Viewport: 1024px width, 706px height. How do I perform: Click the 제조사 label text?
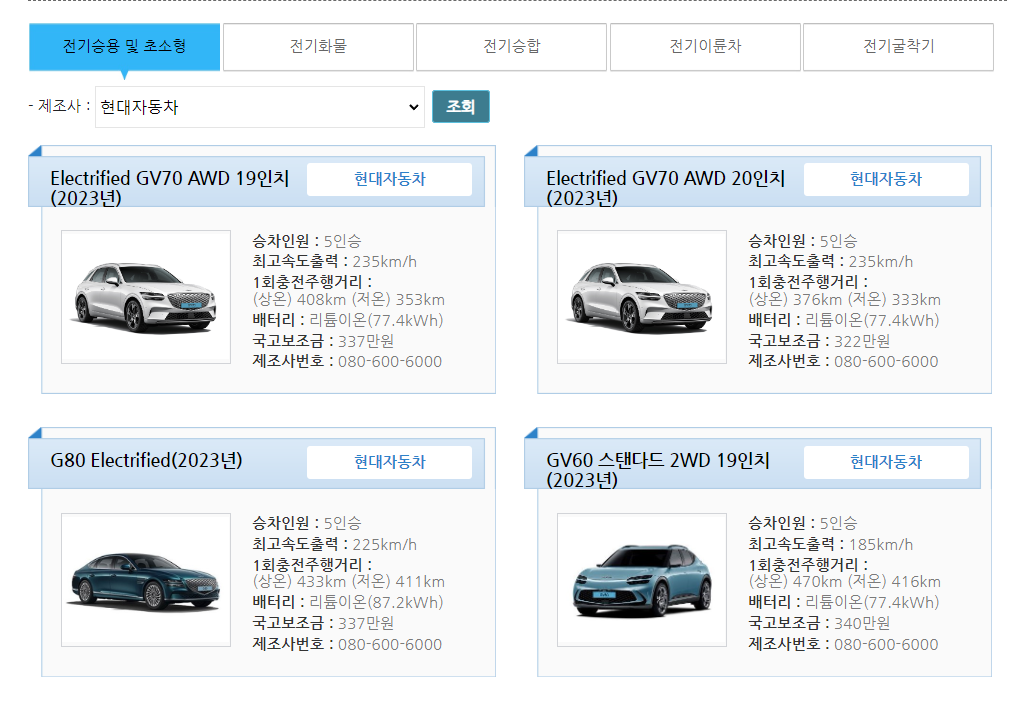pos(59,106)
